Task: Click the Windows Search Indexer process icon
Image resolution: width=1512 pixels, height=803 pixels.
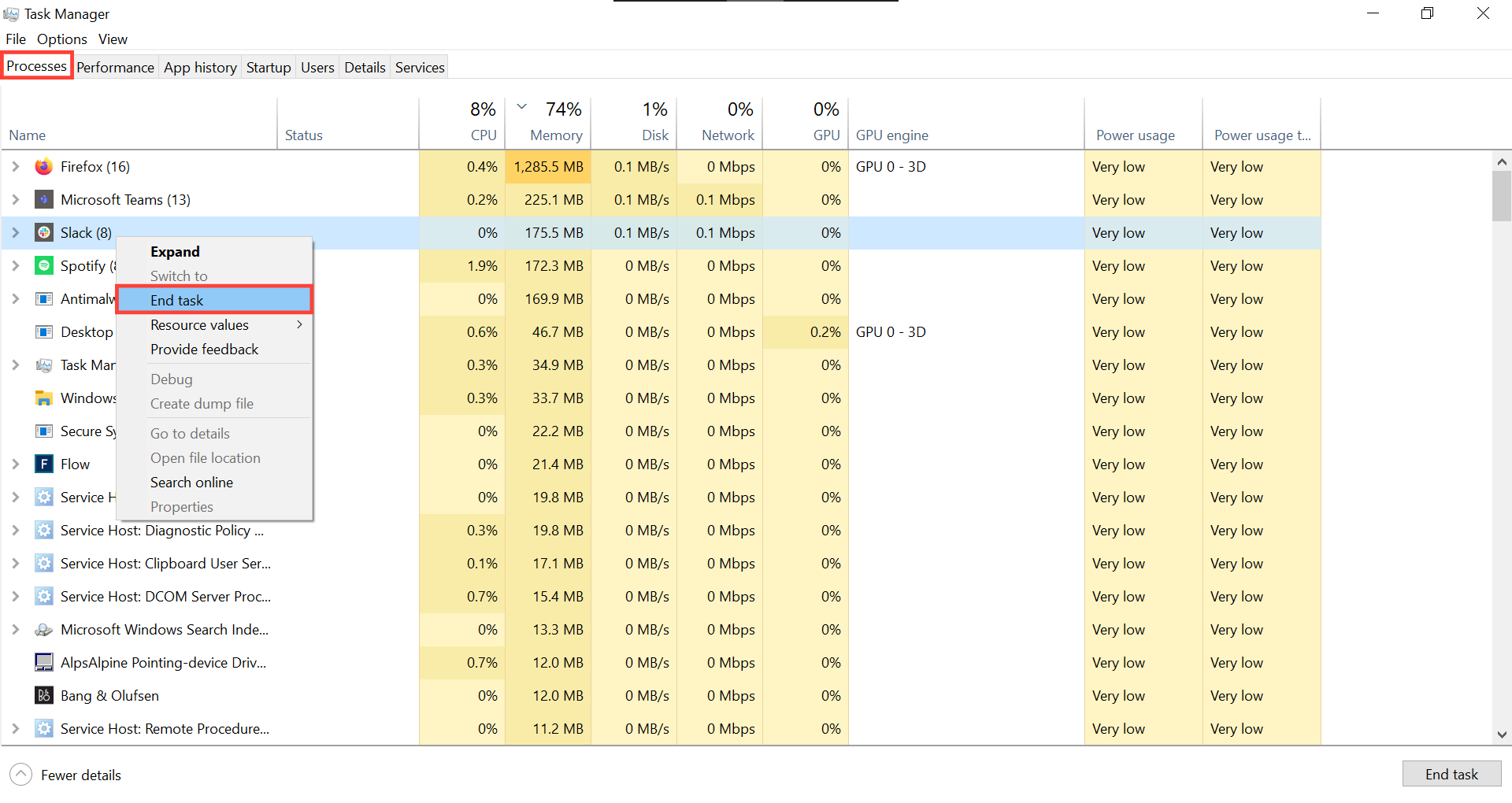Action: click(43, 629)
